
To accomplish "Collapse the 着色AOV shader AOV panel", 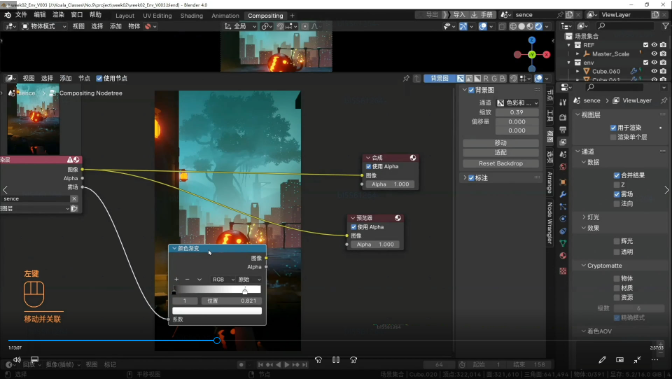I will (x=583, y=331).
